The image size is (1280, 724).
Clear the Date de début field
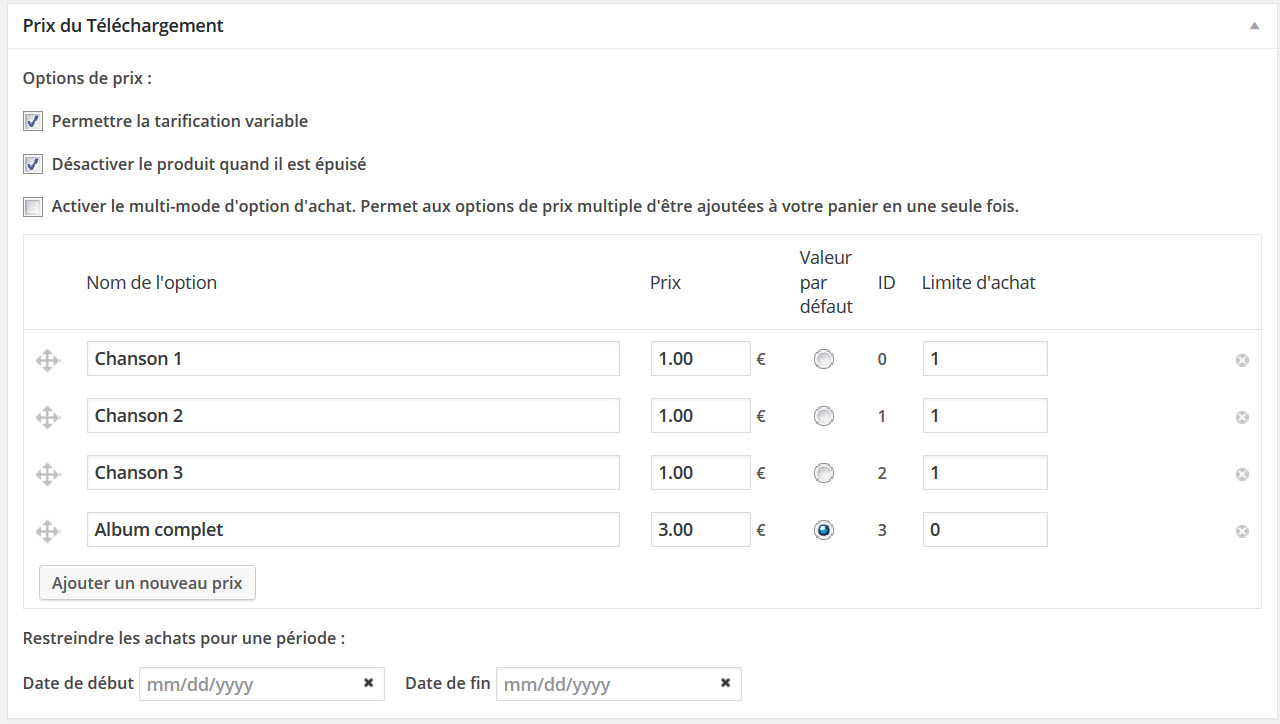coord(368,683)
